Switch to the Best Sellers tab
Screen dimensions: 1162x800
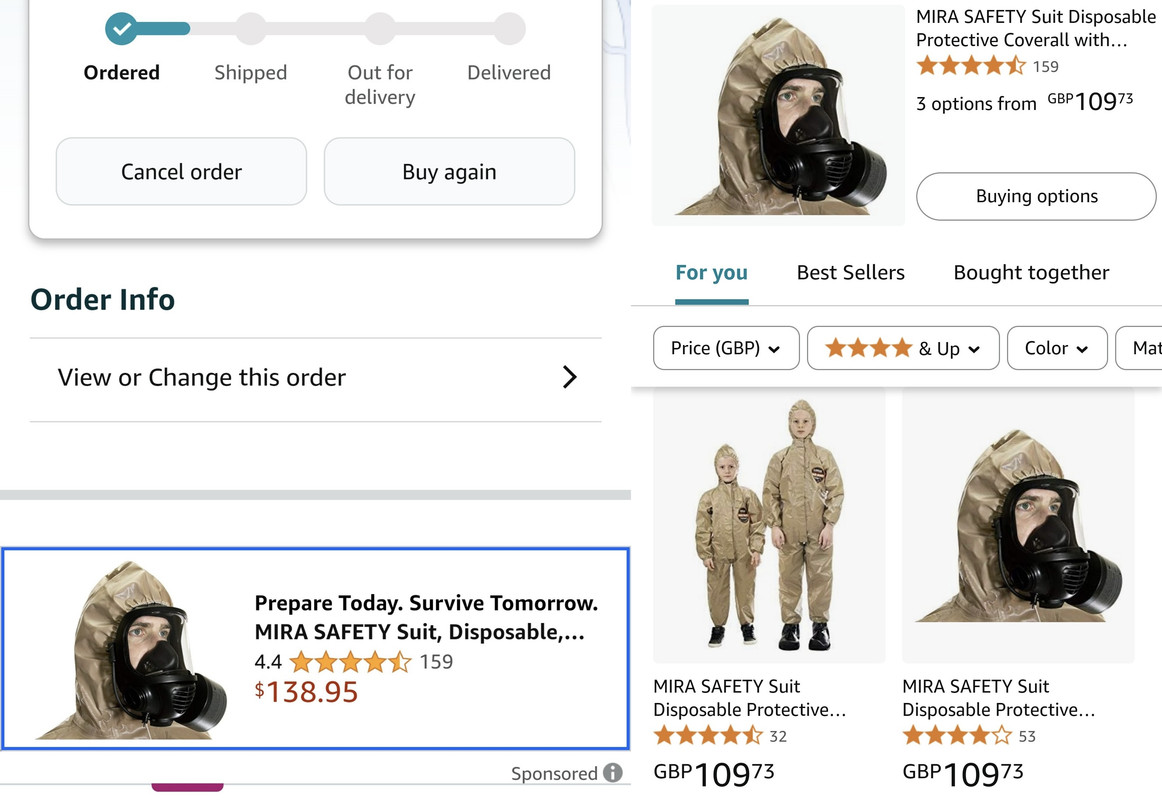(850, 272)
